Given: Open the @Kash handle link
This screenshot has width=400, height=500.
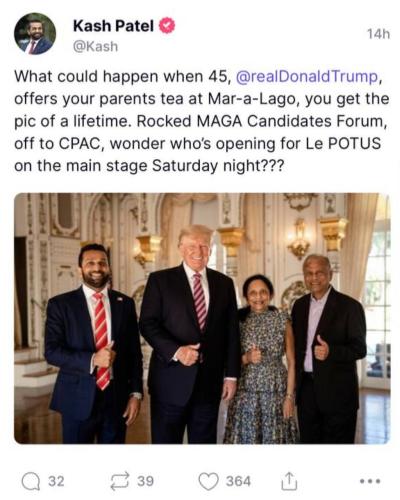Looking at the screenshot, I should (x=95, y=46).
